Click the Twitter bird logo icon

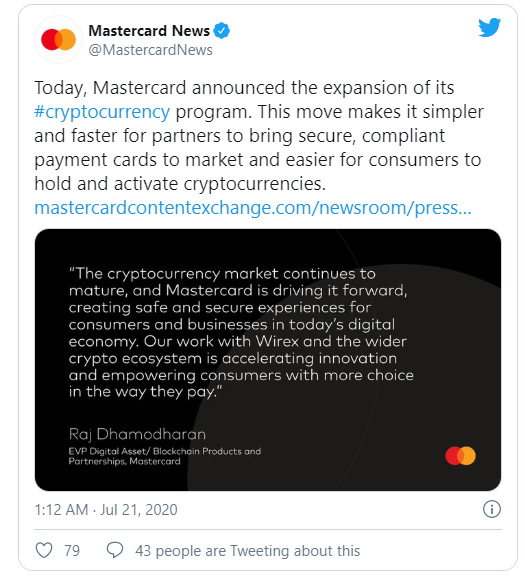click(x=489, y=27)
